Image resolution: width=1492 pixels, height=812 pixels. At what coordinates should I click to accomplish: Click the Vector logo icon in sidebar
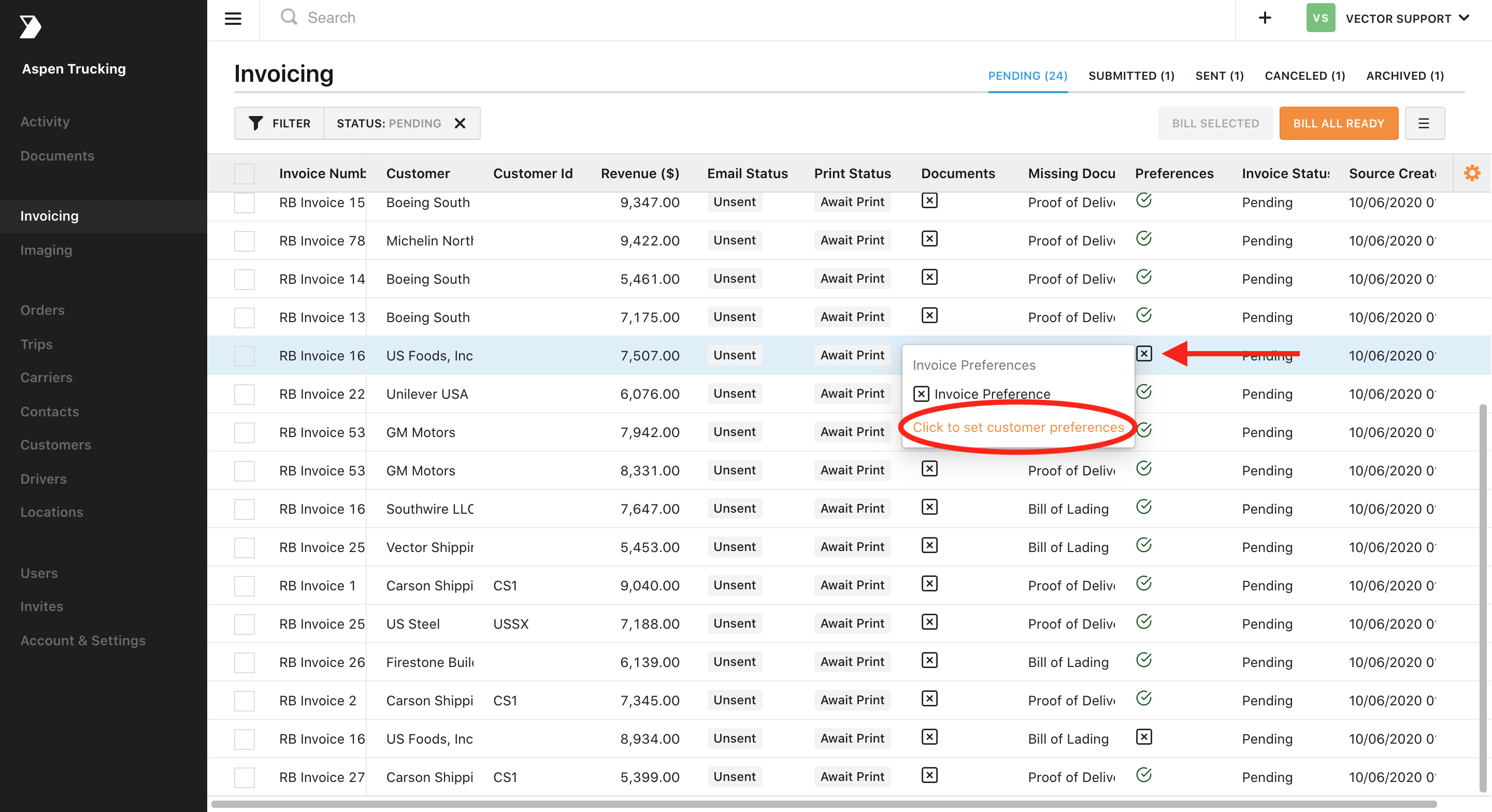pyautogui.click(x=30, y=26)
